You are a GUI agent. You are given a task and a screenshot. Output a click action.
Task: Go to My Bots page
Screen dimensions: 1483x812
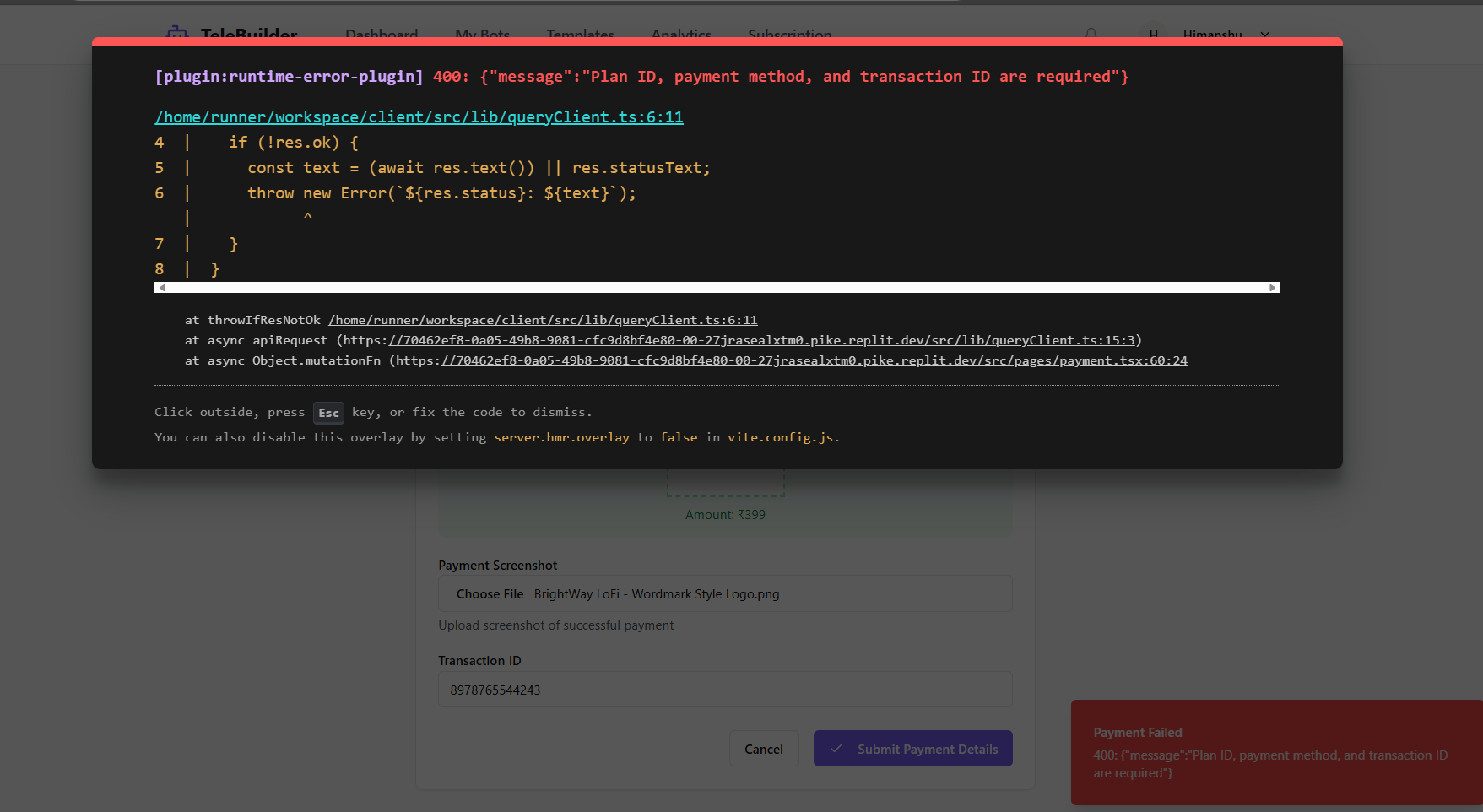click(482, 35)
